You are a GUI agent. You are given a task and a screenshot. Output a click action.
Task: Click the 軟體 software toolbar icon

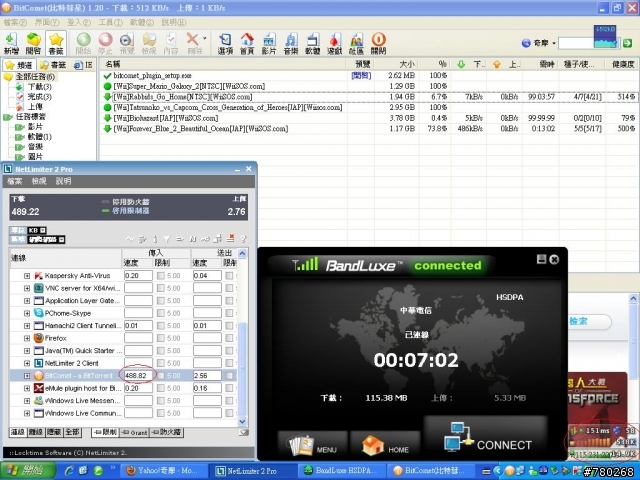[313, 43]
